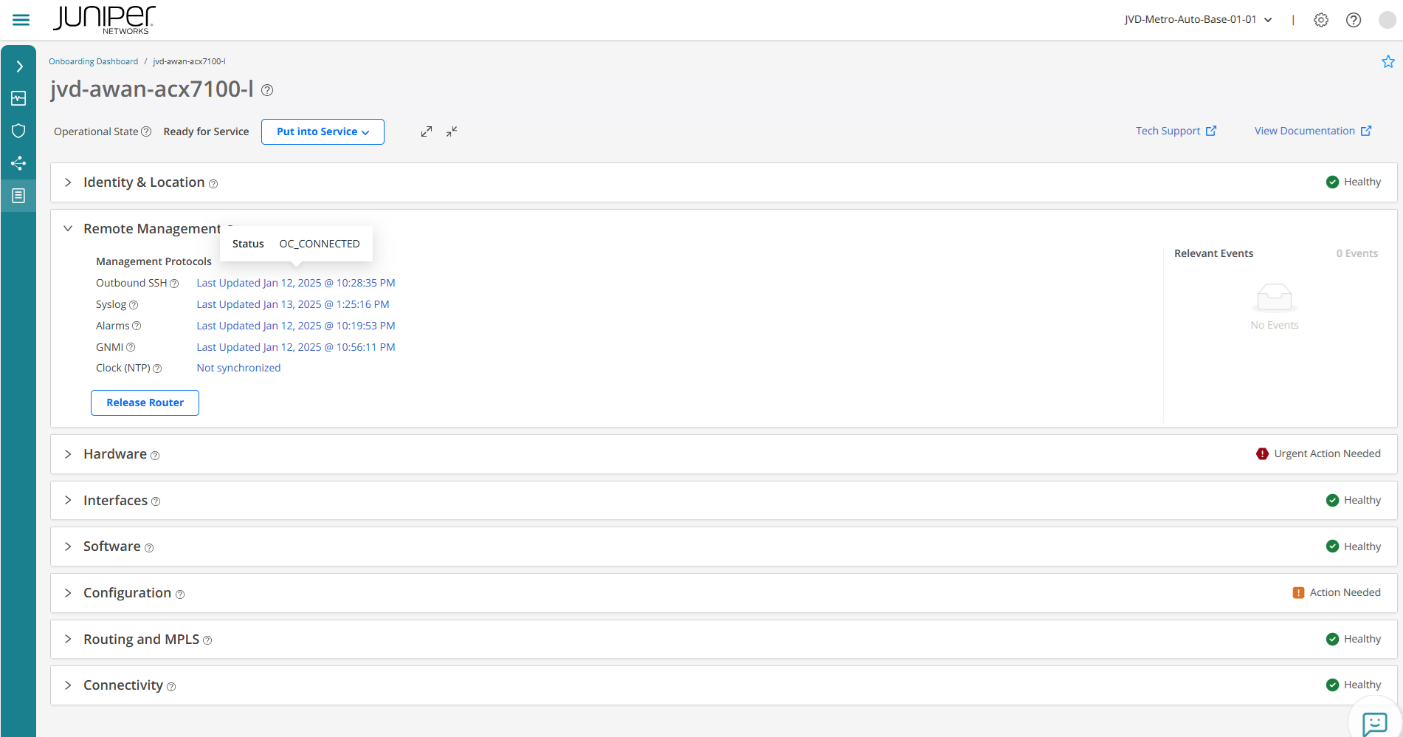Open the monitoring pulse sidebar icon
The height and width of the screenshot is (737, 1403).
(18, 99)
